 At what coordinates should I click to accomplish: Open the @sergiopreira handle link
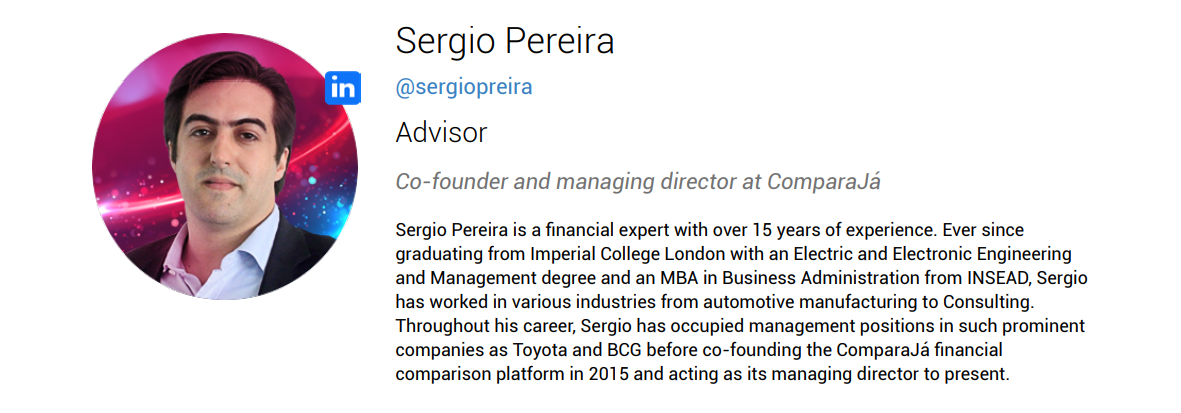[x=464, y=87]
